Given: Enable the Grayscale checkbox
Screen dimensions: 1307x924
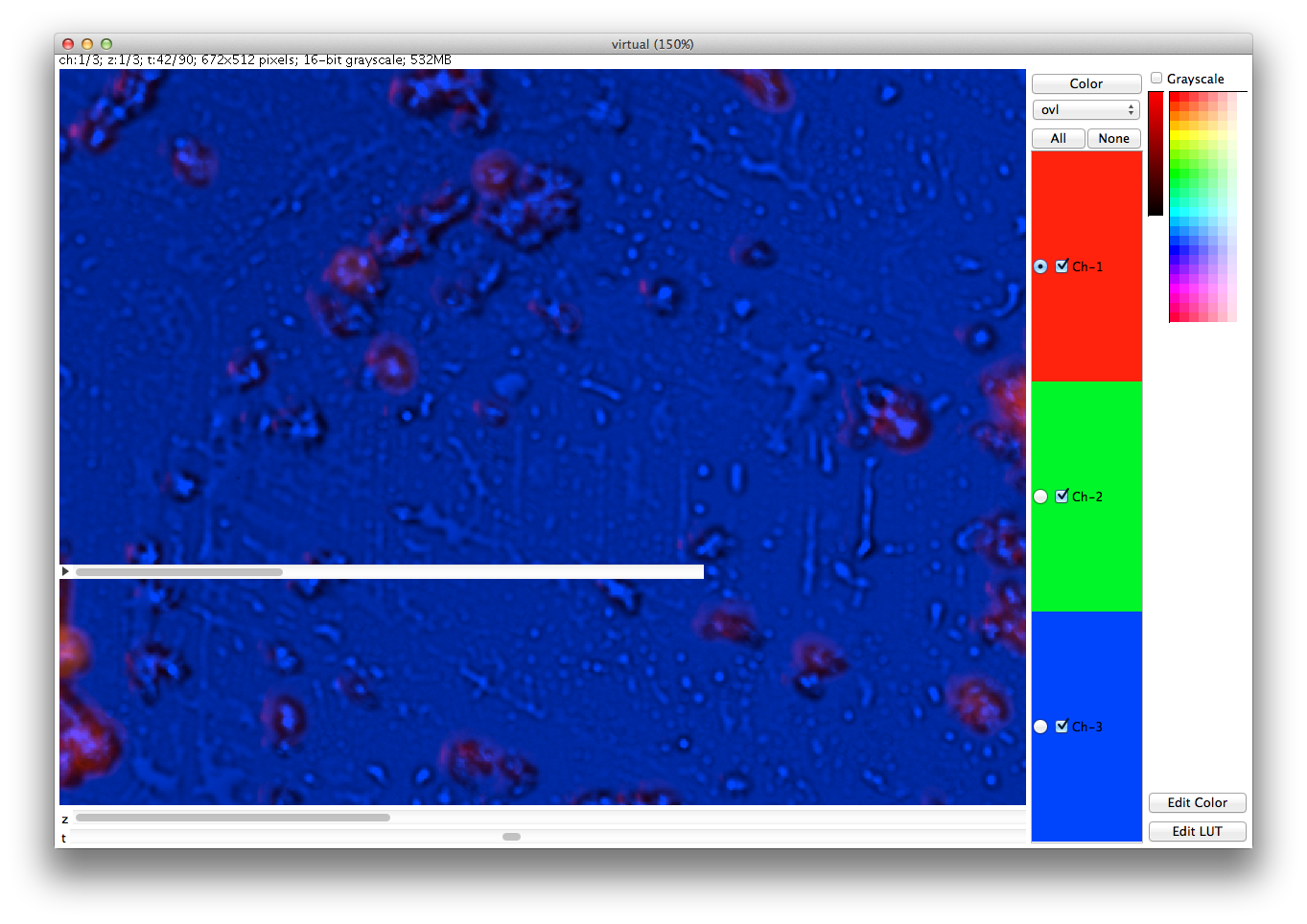Looking at the screenshot, I should point(1156,79).
